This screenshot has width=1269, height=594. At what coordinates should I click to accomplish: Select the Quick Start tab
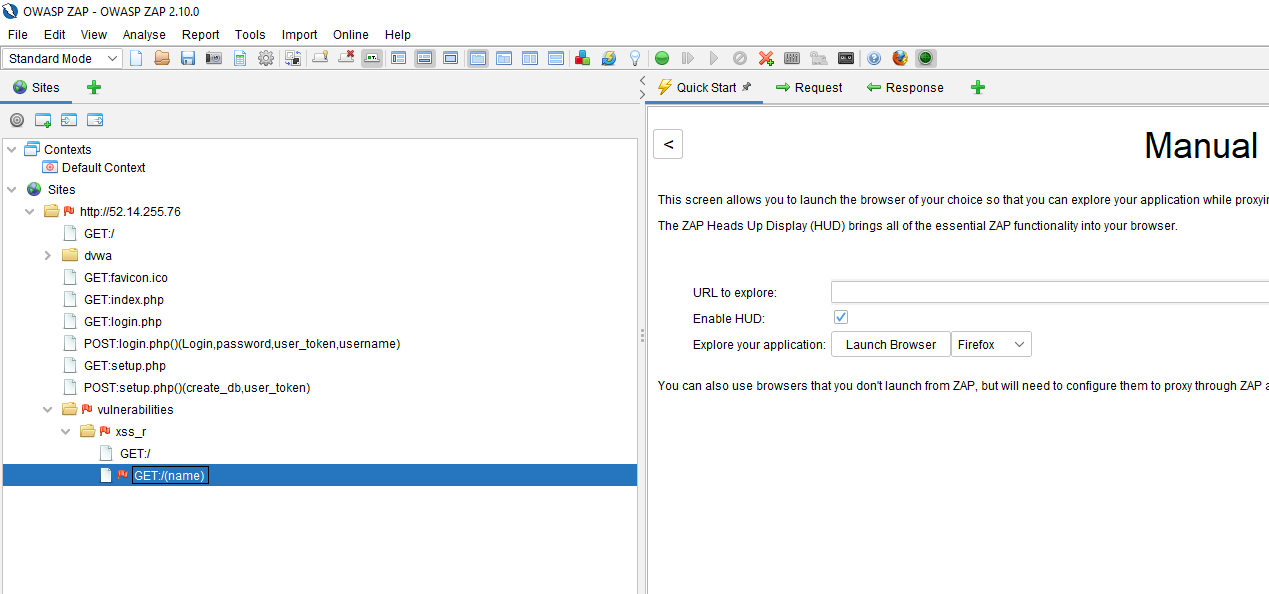pos(704,87)
